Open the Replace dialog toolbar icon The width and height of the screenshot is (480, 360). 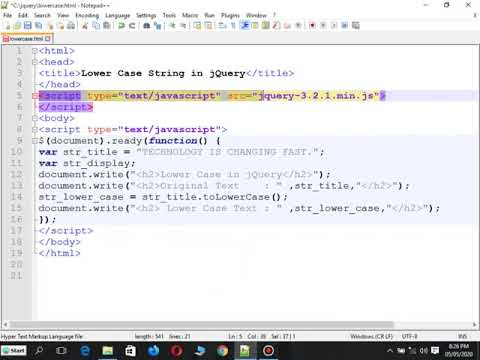click(157, 26)
